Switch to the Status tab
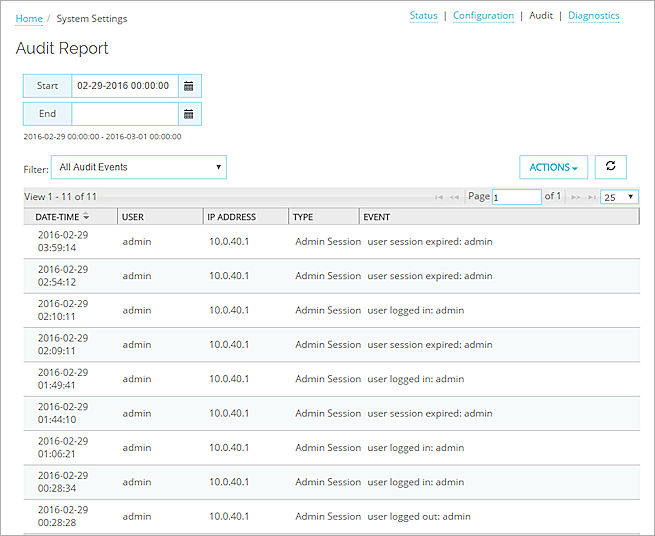The image size is (655, 536). tap(423, 16)
